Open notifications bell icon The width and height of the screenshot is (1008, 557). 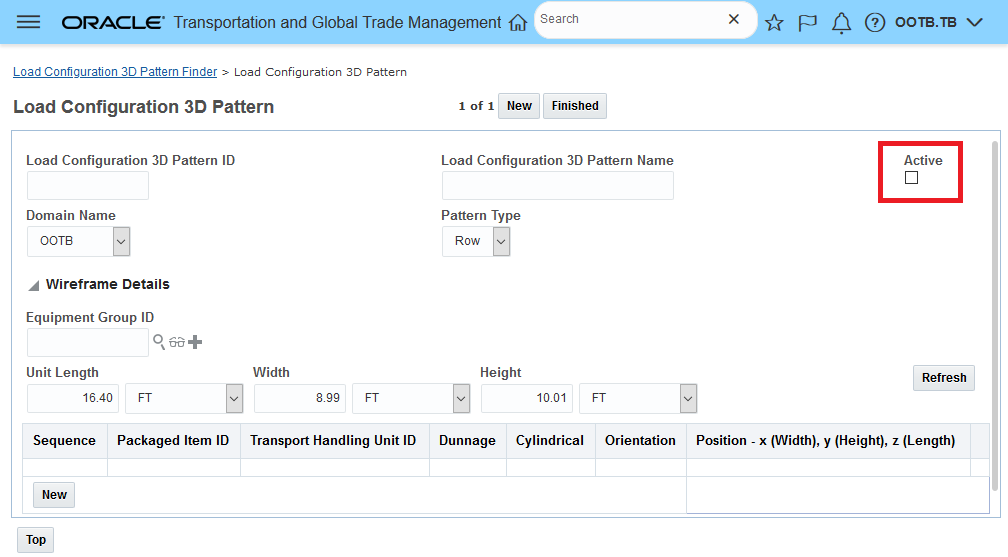pos(842,22)
